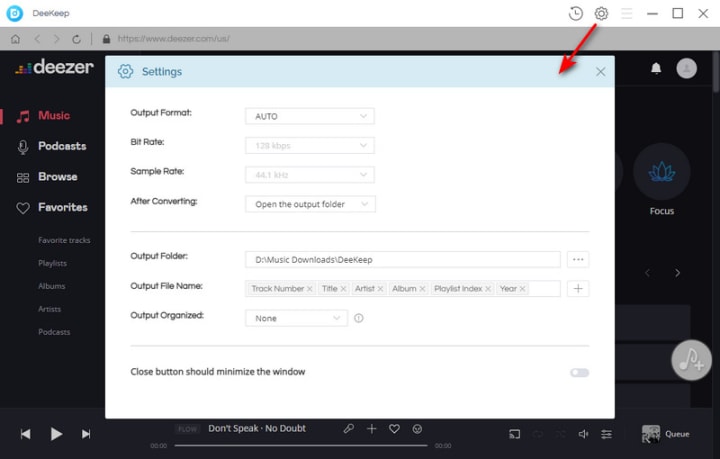Remove the Playlist Index tag
Image resolution: width=720 pixels, height=459 pixels.
tap(488, 289)
